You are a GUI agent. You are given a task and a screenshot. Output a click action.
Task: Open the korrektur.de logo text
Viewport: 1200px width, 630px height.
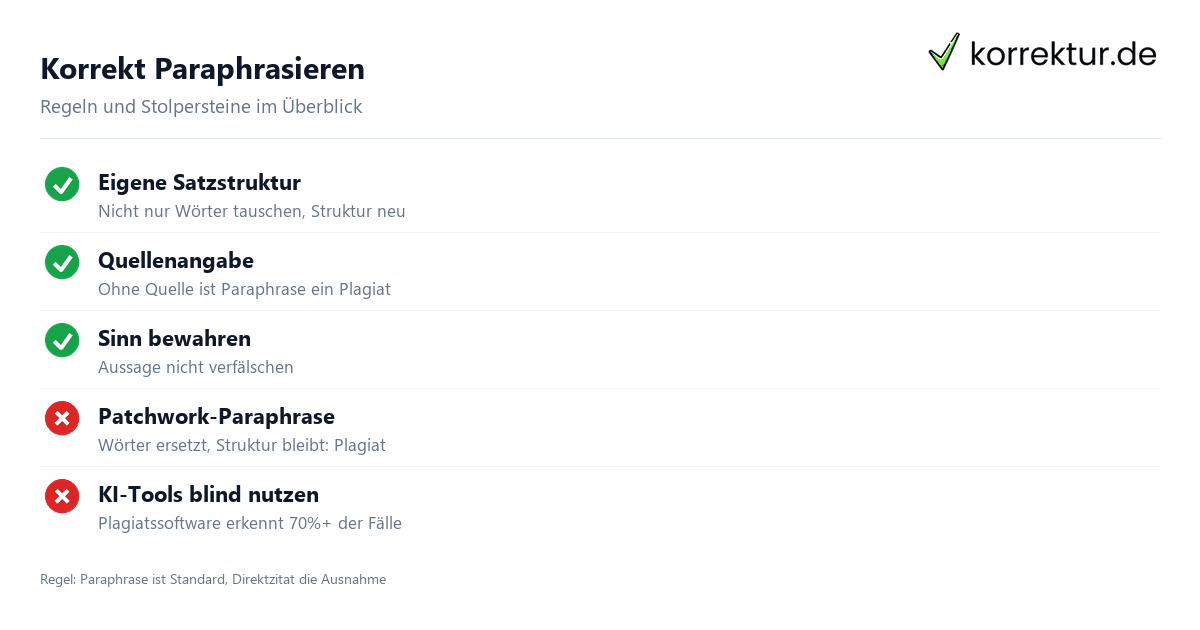(x=1063, y=54)
